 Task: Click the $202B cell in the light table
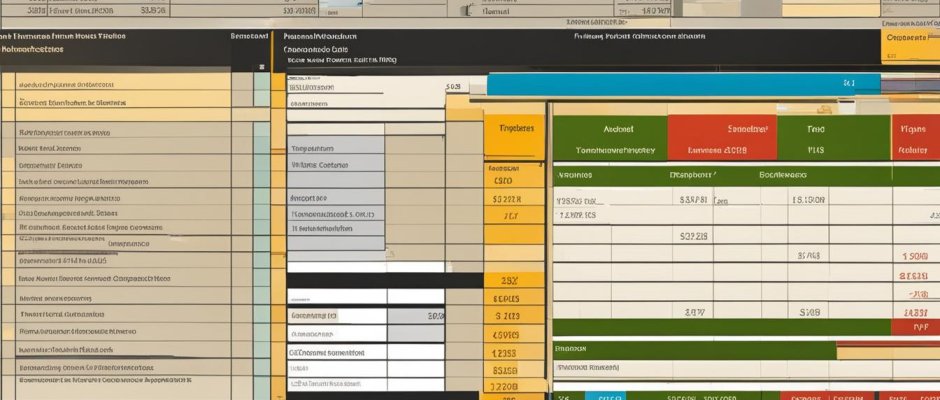[x=693, y=237]
